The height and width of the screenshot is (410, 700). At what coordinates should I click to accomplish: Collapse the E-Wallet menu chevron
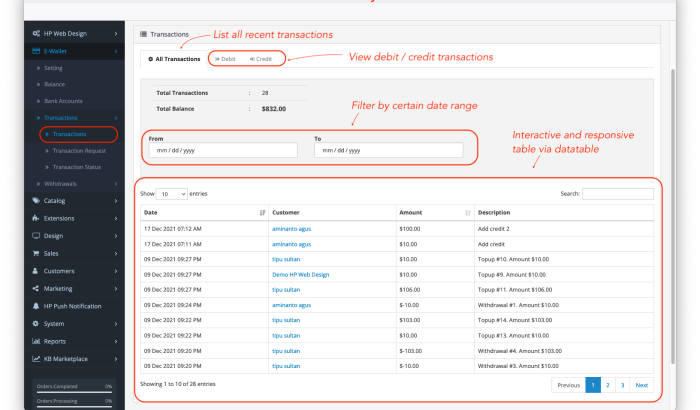[116, 51]
